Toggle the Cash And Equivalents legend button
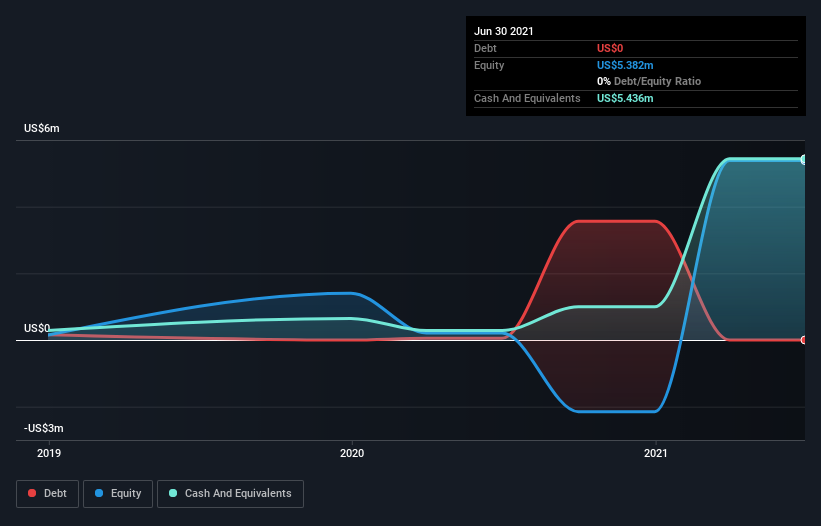The width and height of the screenshot is (821, 526). click(230, 494)
